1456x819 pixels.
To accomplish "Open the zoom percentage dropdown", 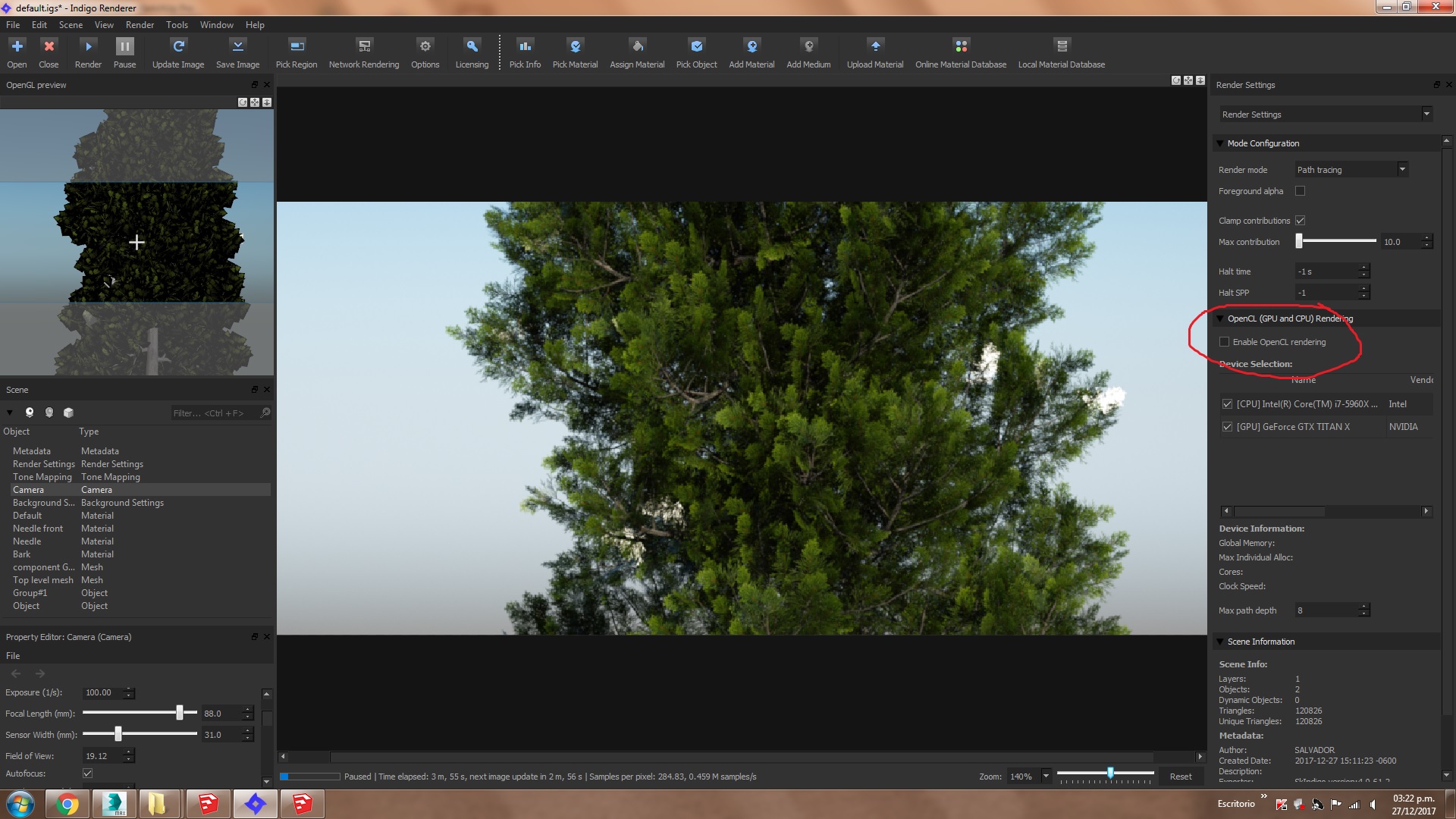I will click(1046, 777).
